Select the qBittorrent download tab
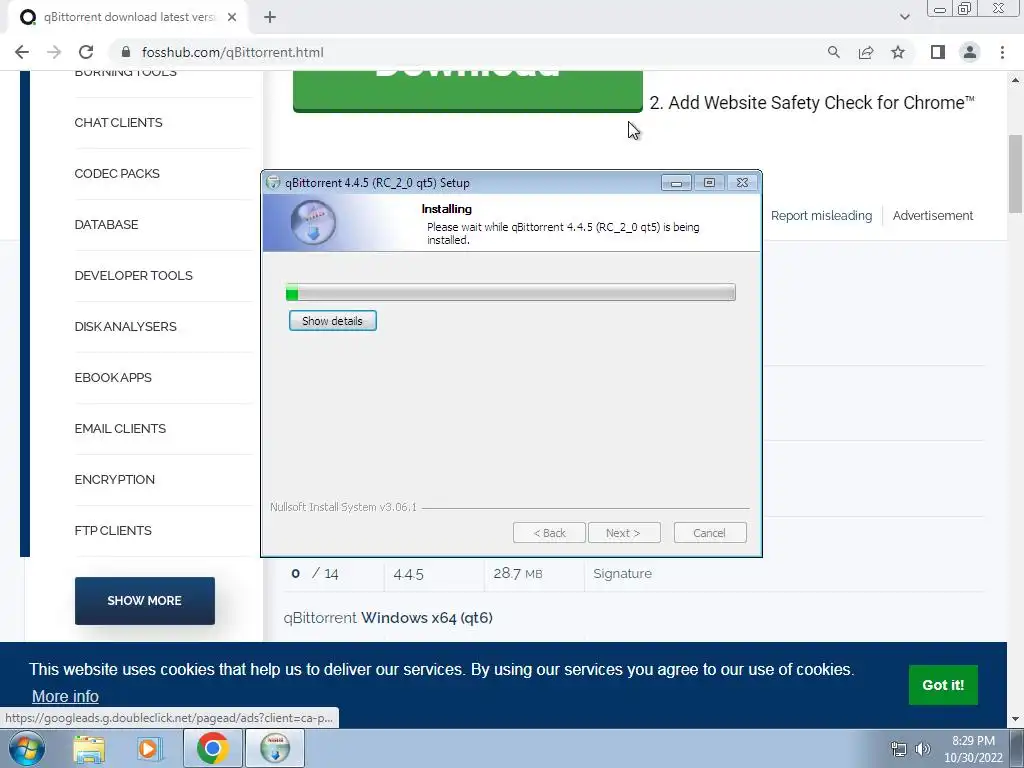Screen dimensions: 1024x768 click(128, 17)
